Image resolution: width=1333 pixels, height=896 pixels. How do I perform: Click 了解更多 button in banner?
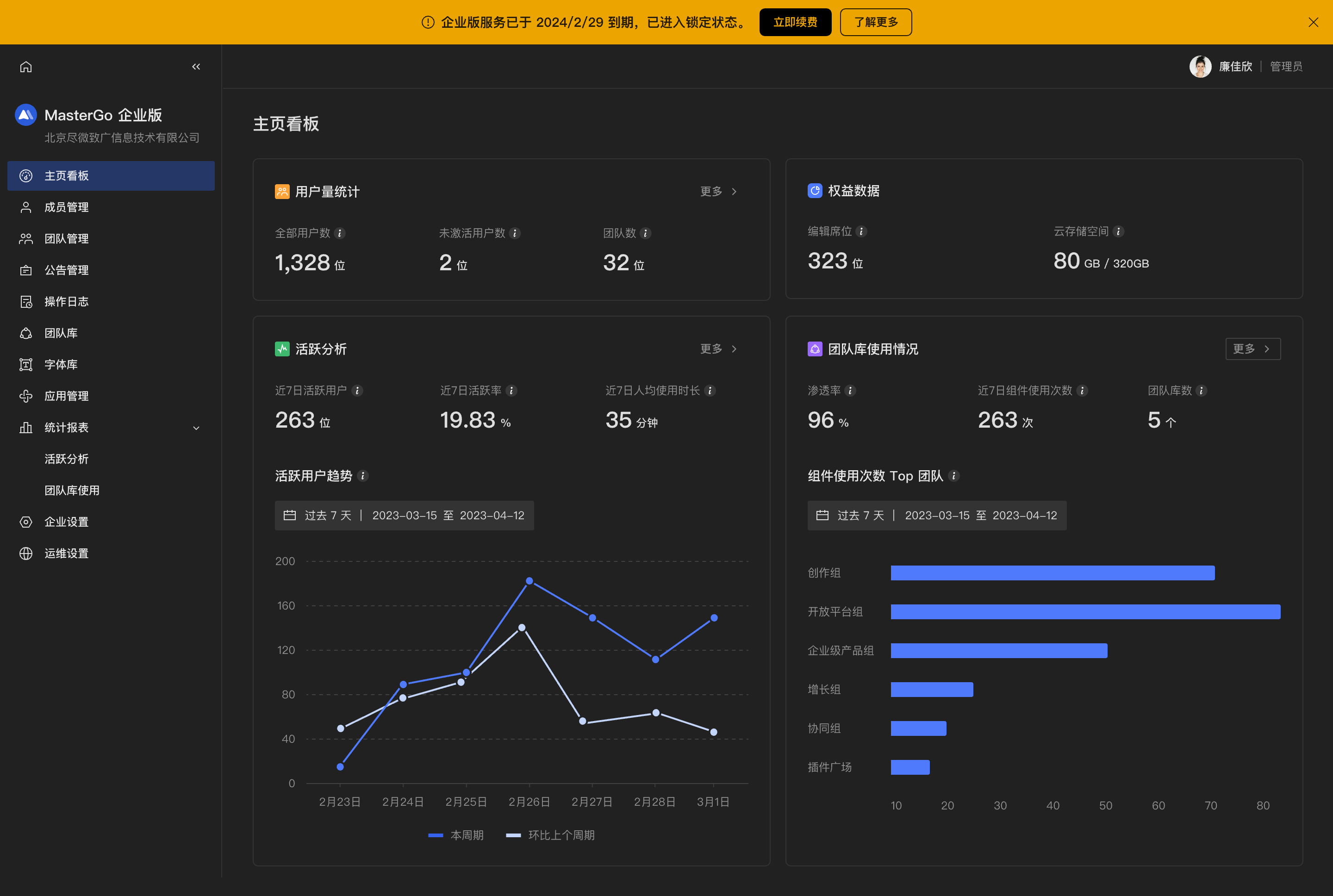pyautogui.click(x=875, y=22)
